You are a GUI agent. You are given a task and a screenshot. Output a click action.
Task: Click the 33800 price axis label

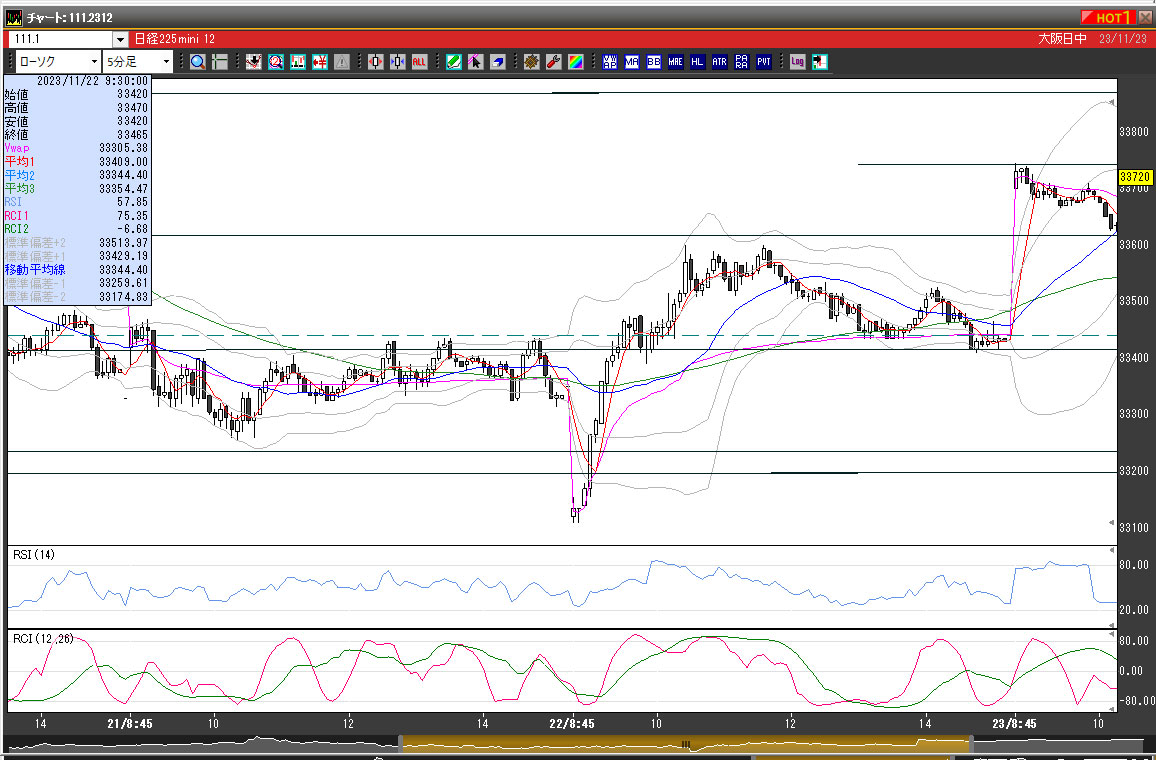[x=1134, y=132]
